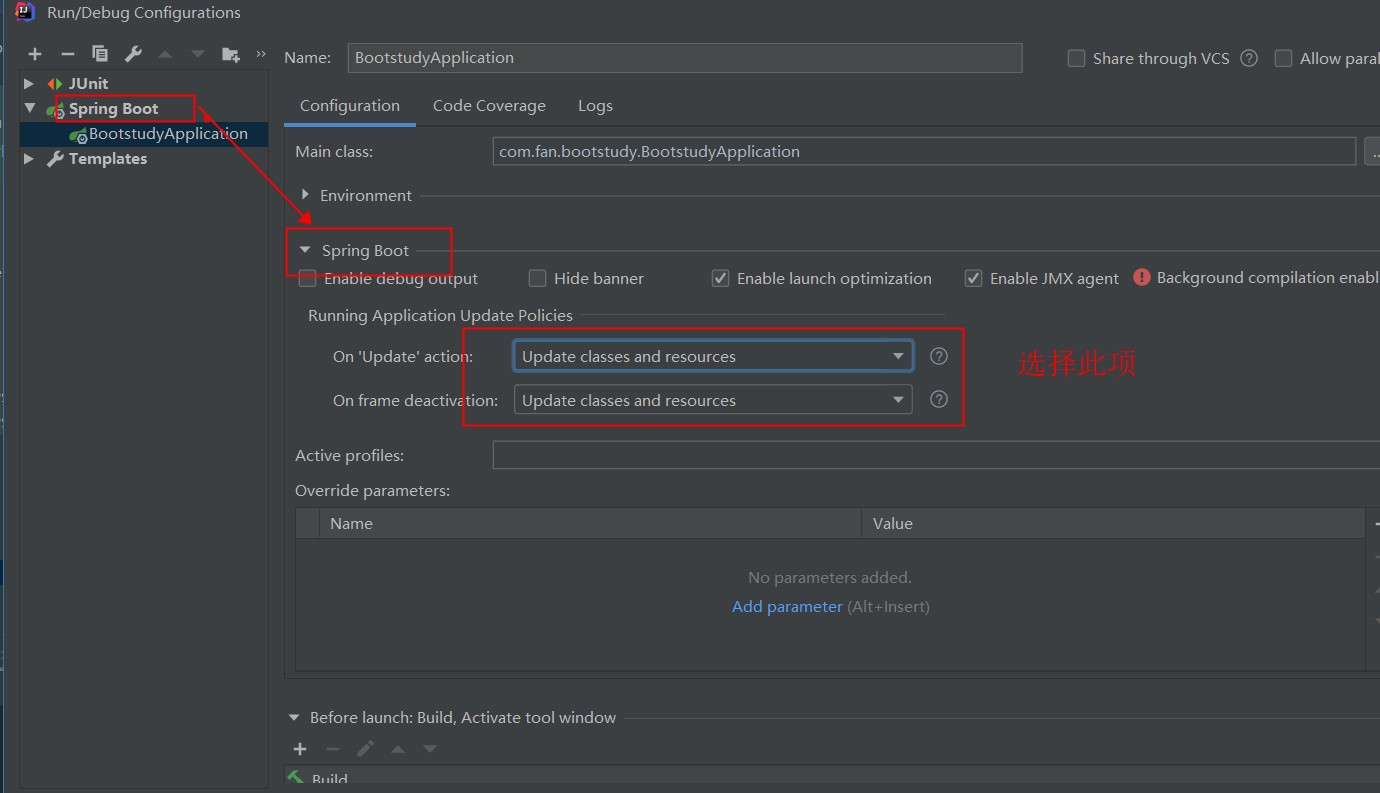This screenshot has width=1380, height=793.
Task: Add new configuration with plus icon
Action: point(35,54)
